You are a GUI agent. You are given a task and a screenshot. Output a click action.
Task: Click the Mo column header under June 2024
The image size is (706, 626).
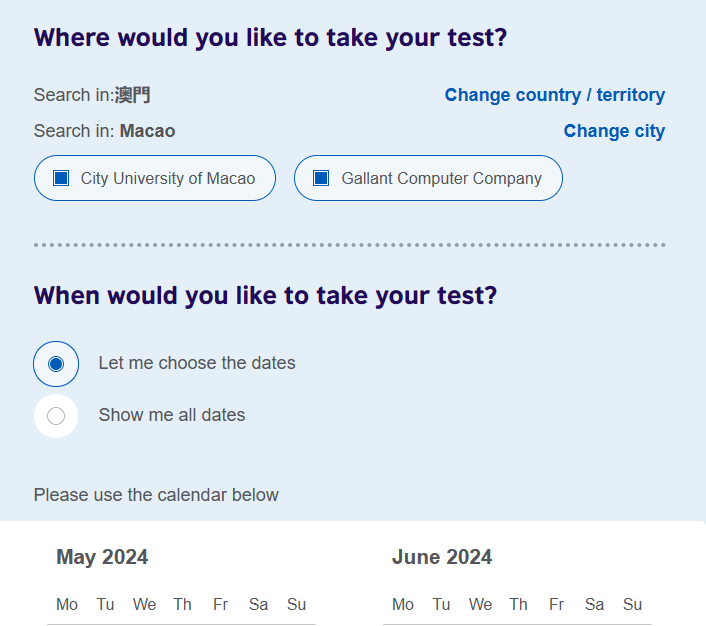(403, 604)
